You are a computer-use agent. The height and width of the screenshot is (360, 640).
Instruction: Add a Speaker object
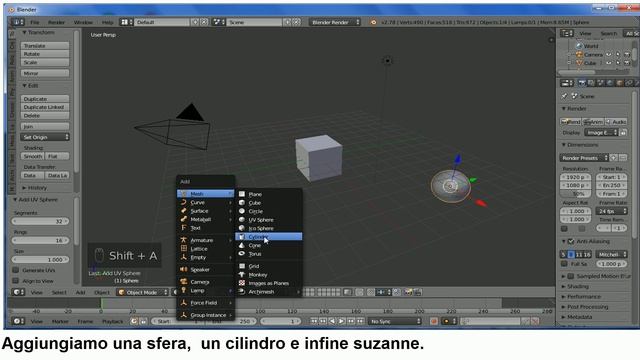tap(205, 269)
